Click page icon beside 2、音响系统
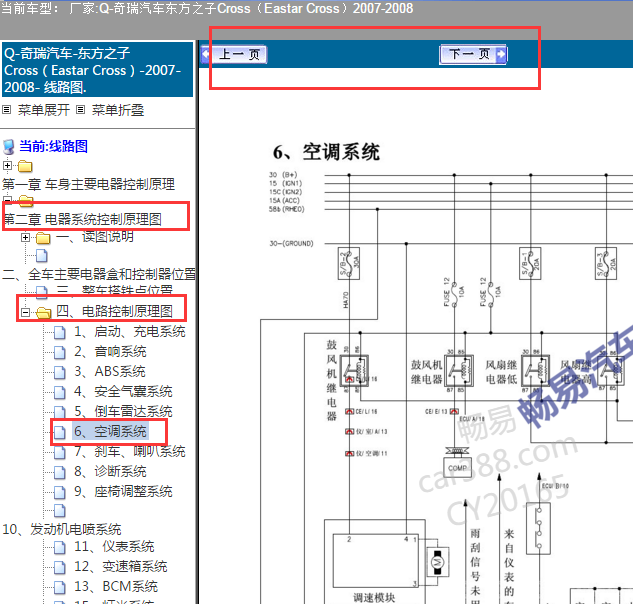633x604 pixels. click(59, 352)
